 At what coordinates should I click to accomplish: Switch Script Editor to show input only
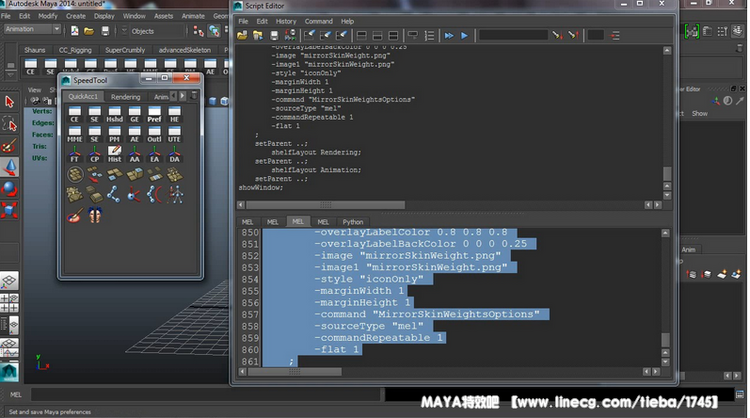377,35
